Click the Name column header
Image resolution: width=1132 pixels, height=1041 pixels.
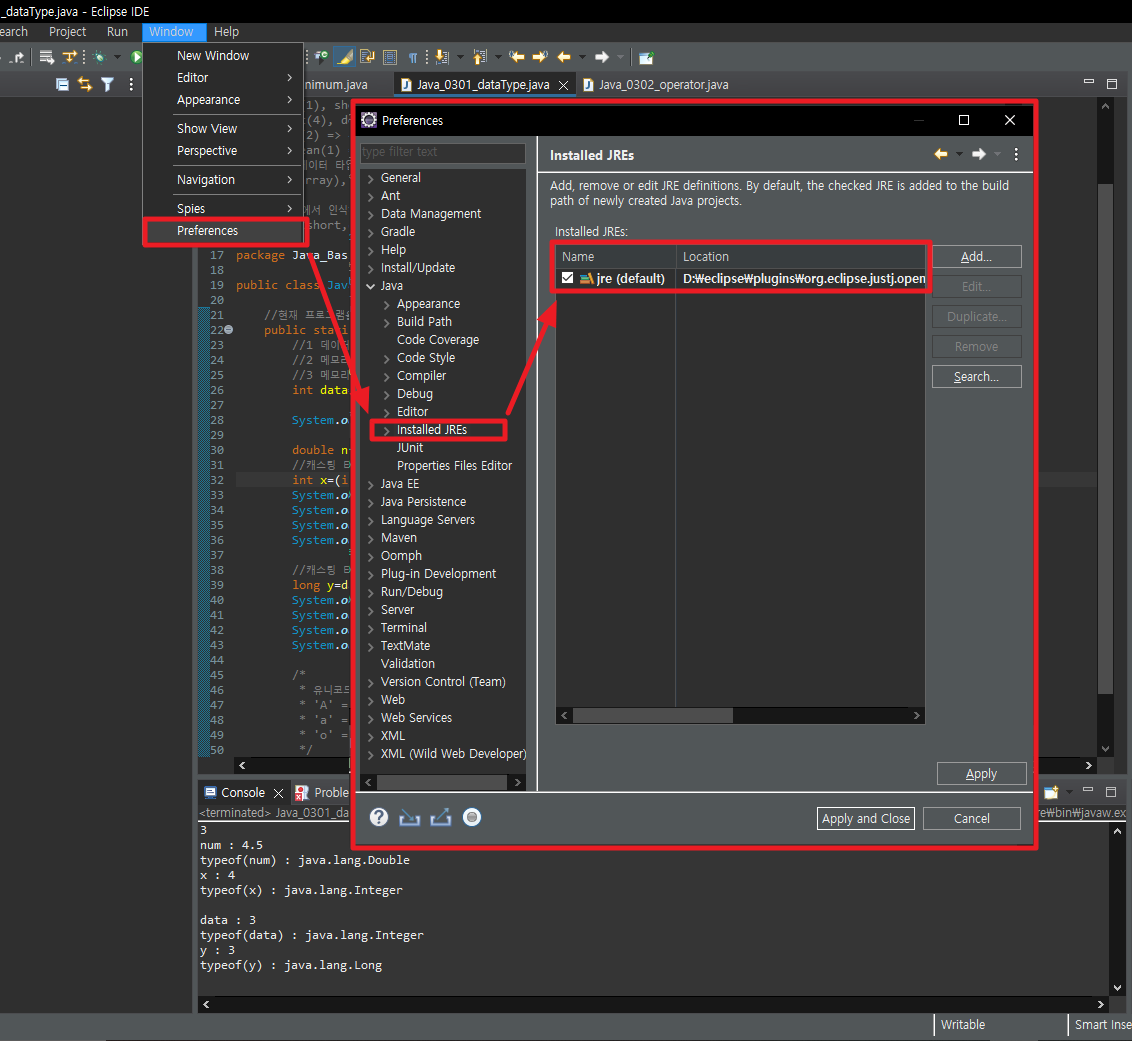click(x=615, y=257)
